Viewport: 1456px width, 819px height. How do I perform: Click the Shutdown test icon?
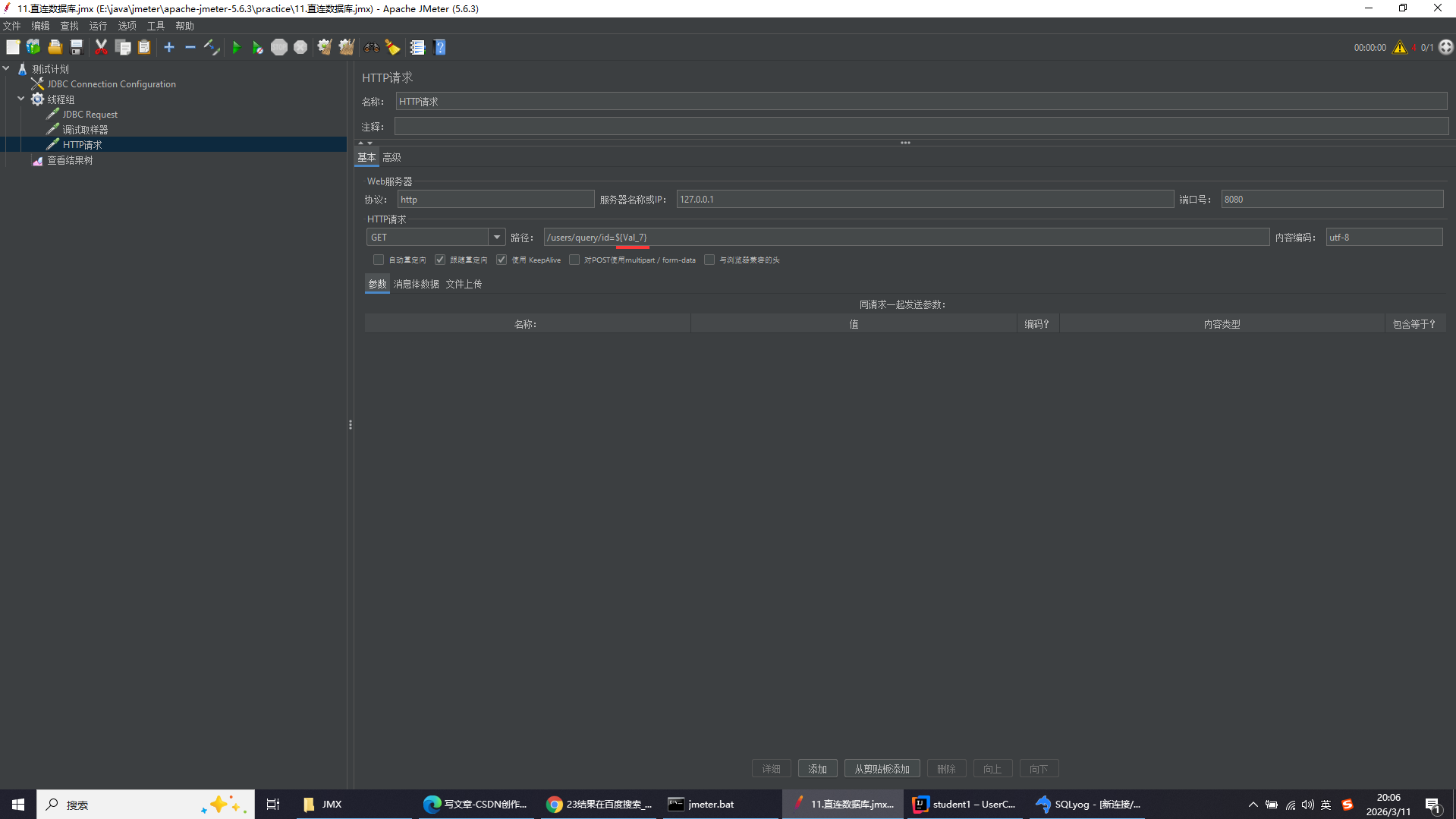[300, 47]
